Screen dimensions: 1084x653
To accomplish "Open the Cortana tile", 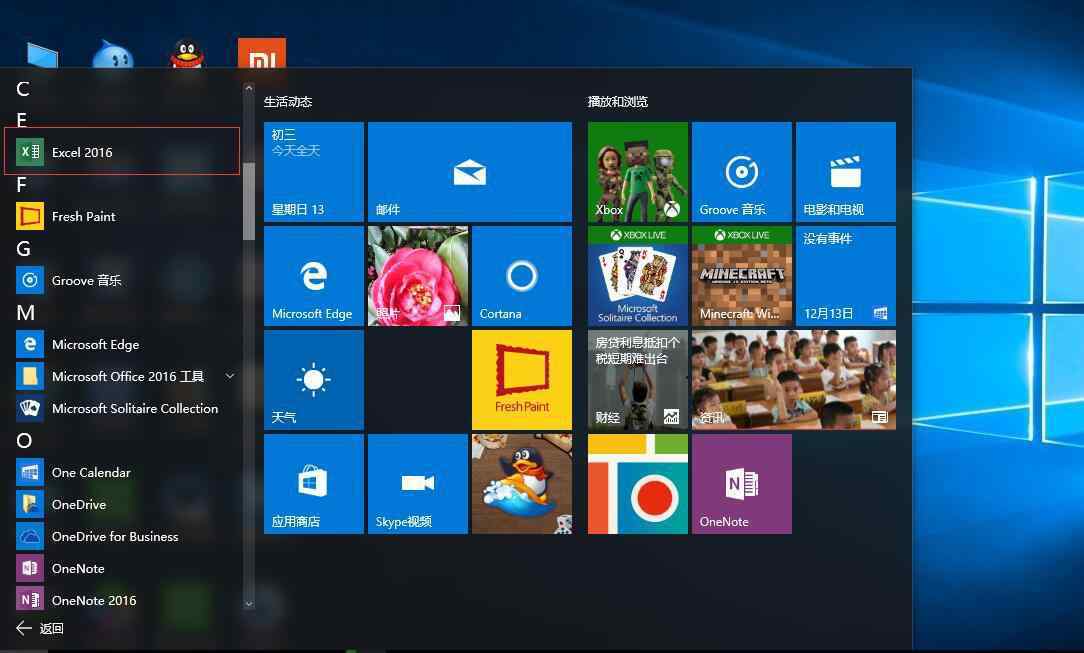I will [x=522, y=276].
